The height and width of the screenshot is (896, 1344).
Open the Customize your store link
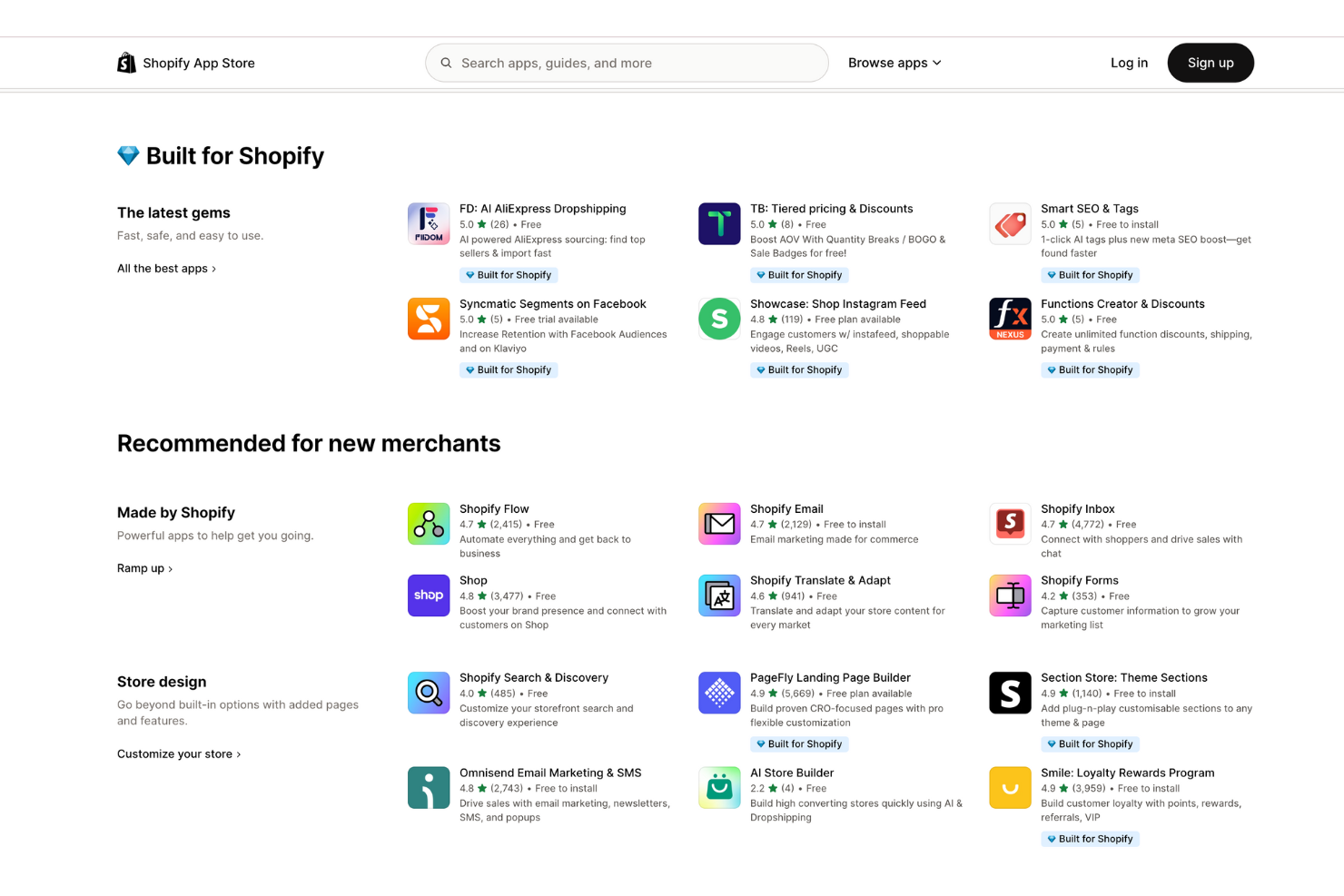[178, 753]
